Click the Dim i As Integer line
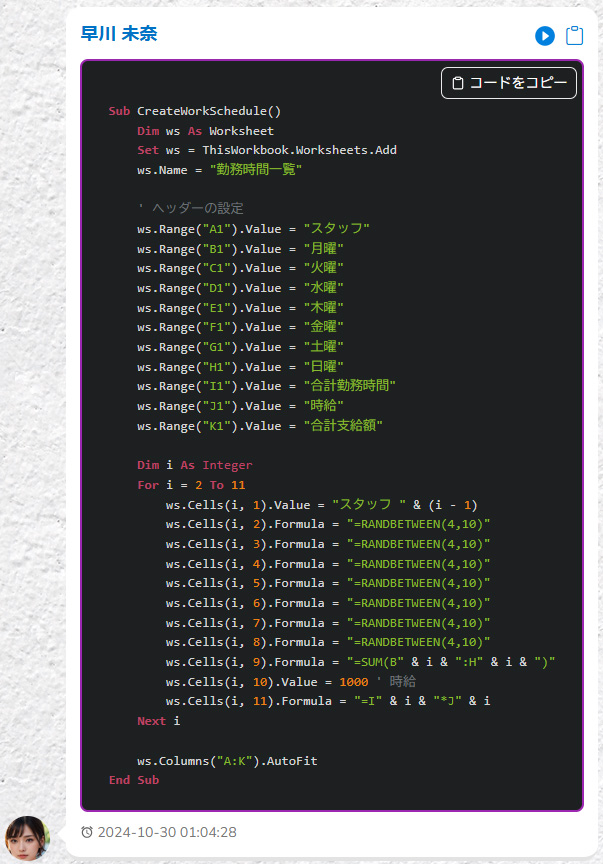 [x=195, y=465]
